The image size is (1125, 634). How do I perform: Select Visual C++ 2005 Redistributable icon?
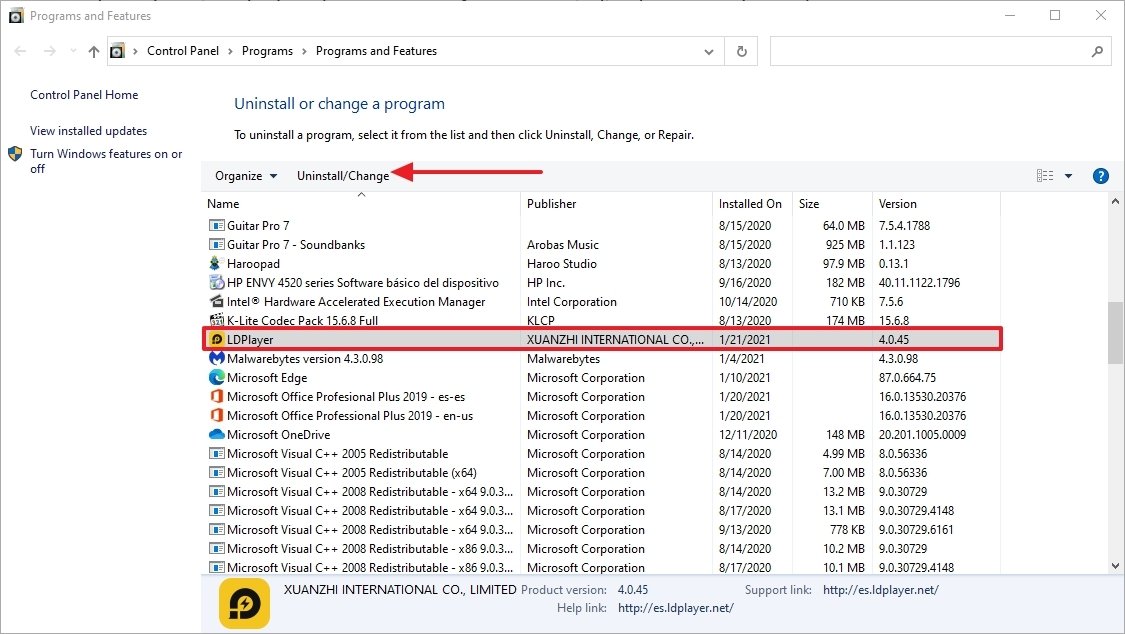click(x=216, y=453)
